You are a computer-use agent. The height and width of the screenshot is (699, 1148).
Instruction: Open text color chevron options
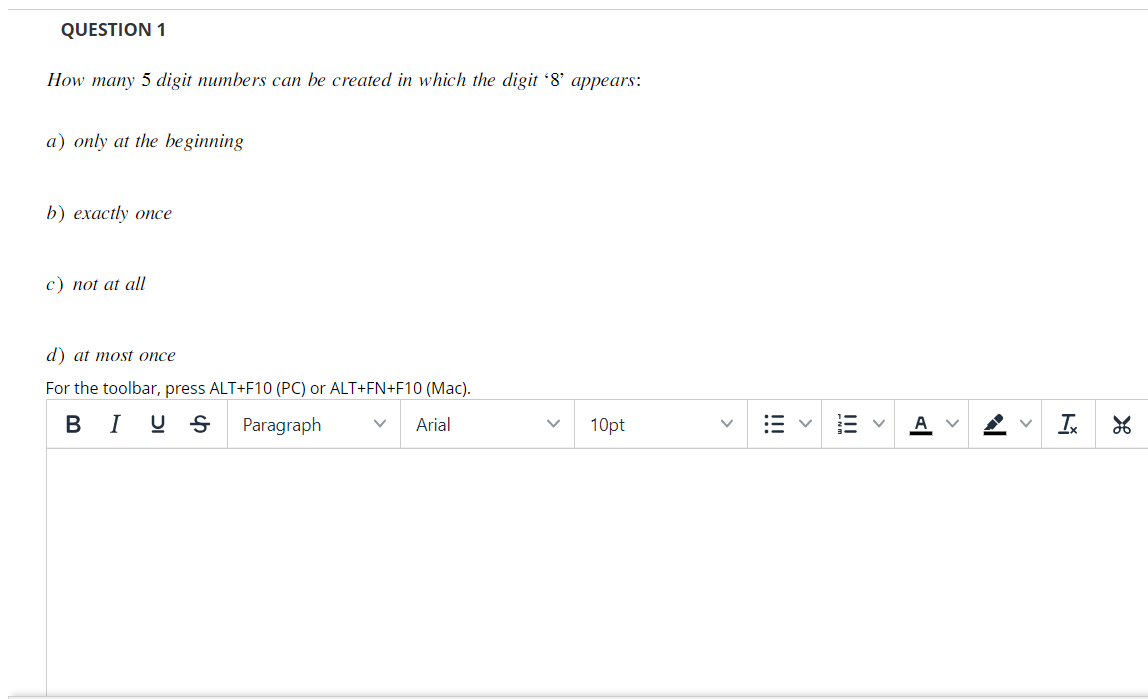pyautogui.click(x=951, y=423)
